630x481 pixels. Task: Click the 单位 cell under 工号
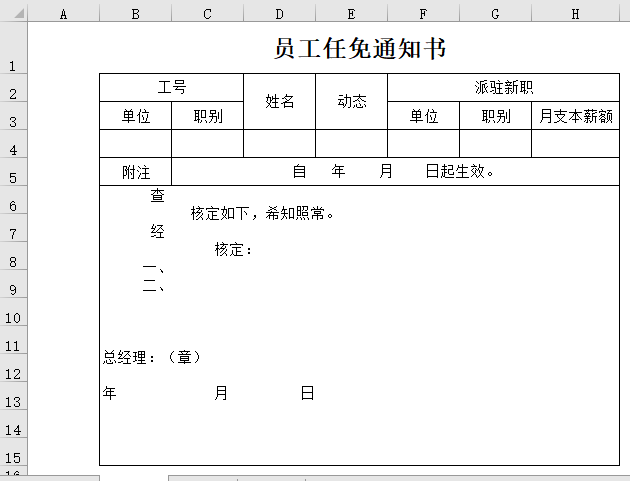click(x=135, y=116)
